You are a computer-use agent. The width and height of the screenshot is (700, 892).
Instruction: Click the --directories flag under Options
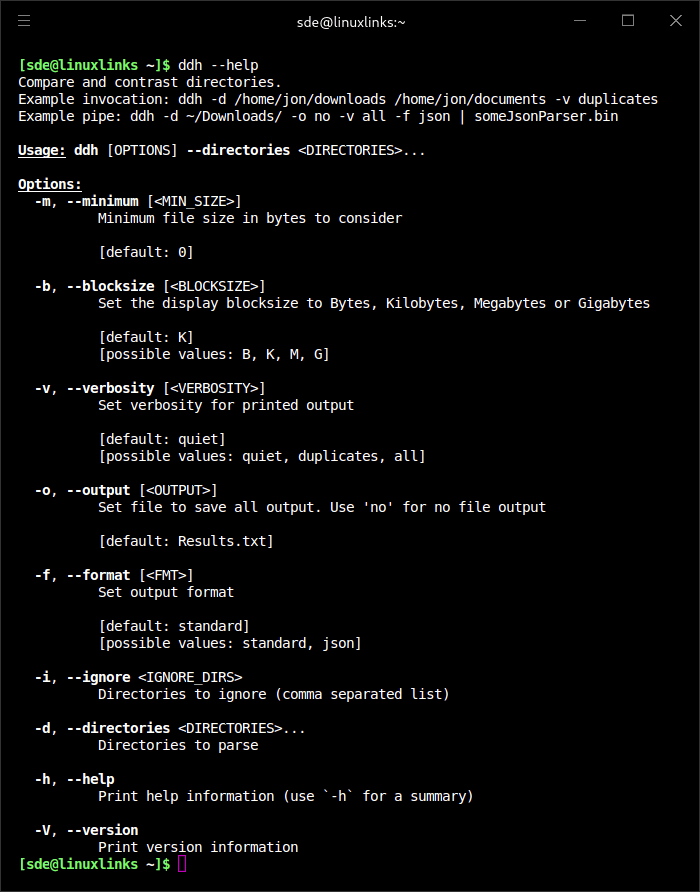point(118,728)
